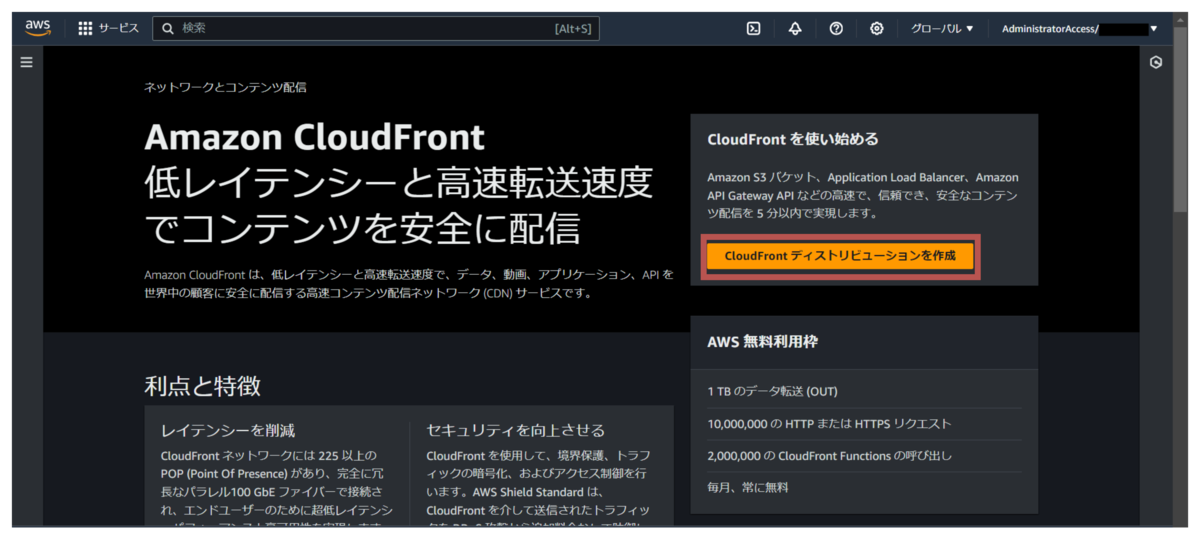Click the 2,000,000 の CloudFront Functions row
This screenshot has width=1200, height=540.
(864, 456)
